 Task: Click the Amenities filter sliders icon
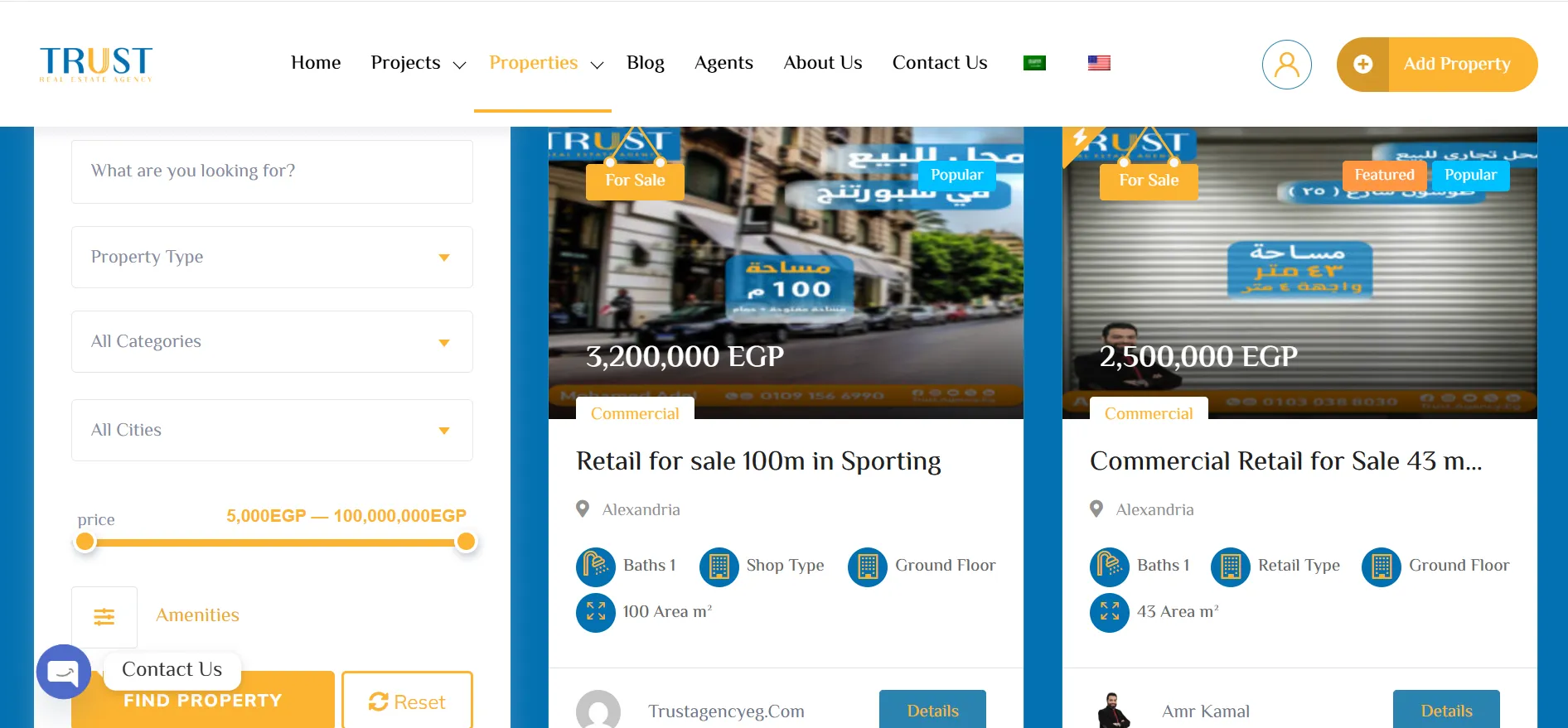pyautogui.click(x=104, y=616)
